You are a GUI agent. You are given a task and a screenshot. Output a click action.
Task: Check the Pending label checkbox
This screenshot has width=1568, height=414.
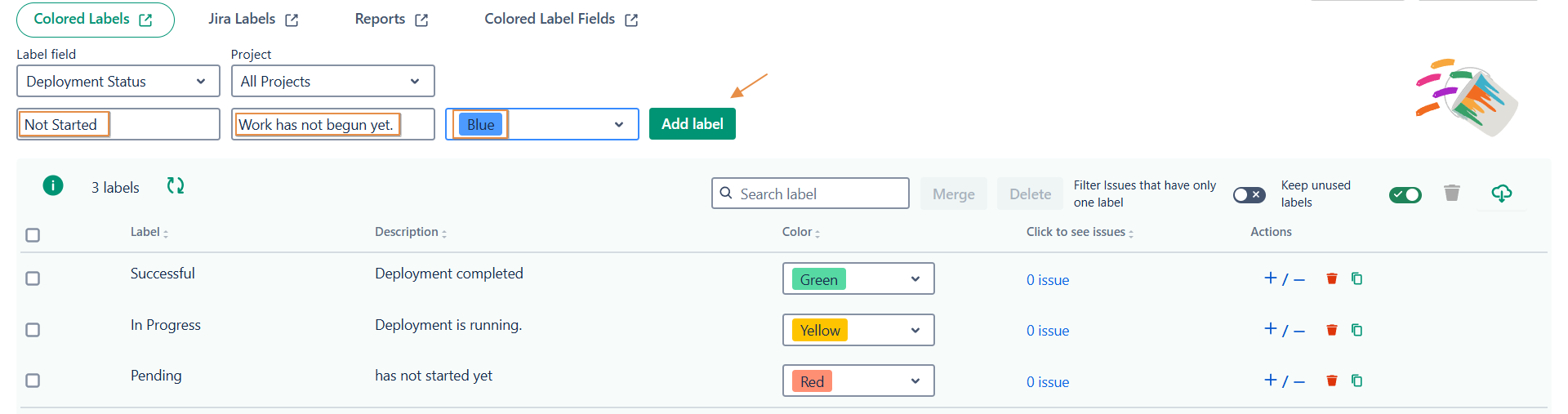point(33,381)
